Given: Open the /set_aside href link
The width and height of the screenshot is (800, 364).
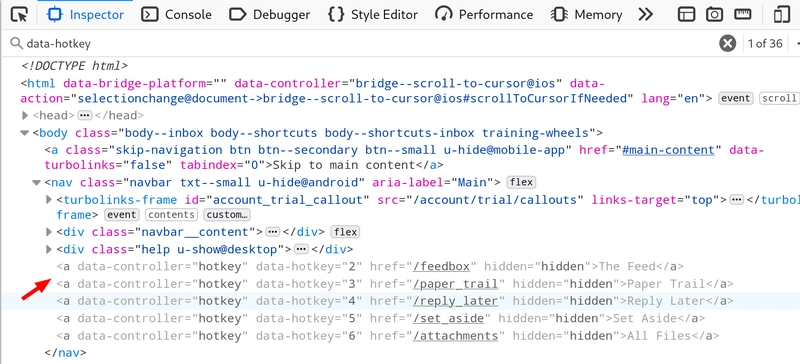Looking at the screenshot, I should pos(449,319).
